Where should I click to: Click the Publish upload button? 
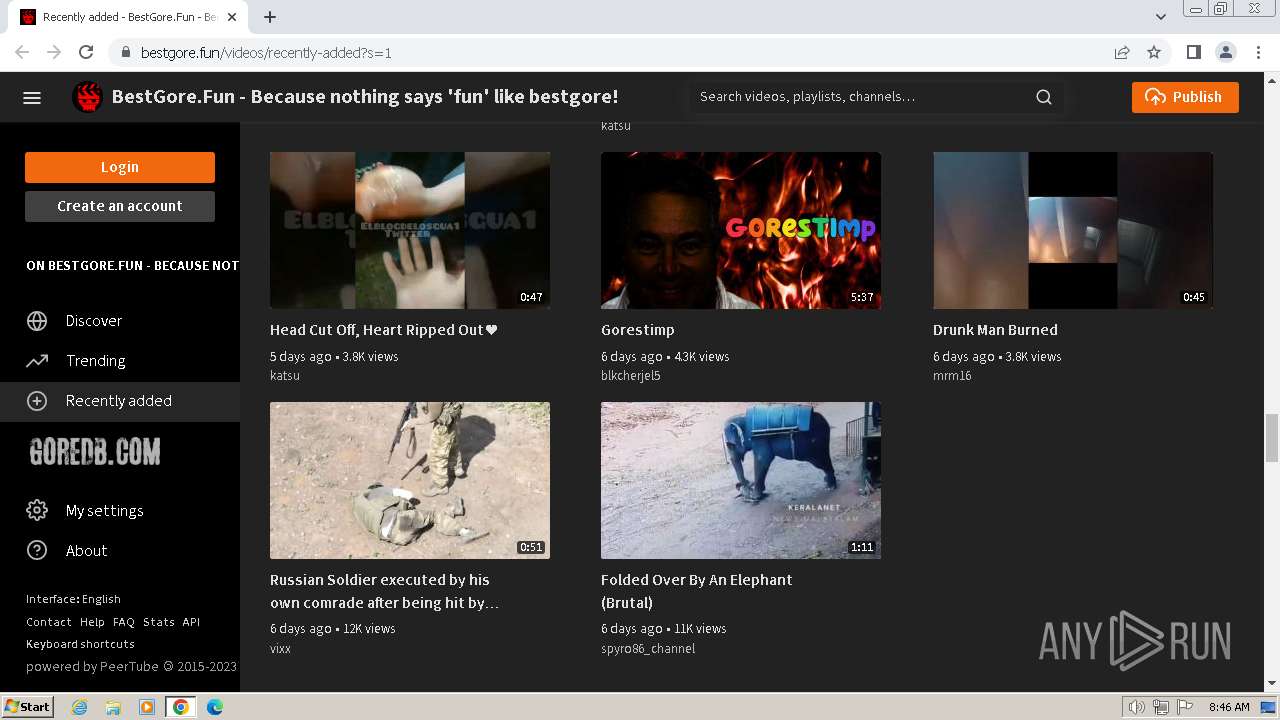pyautogui.click(x=1185, y=97)
